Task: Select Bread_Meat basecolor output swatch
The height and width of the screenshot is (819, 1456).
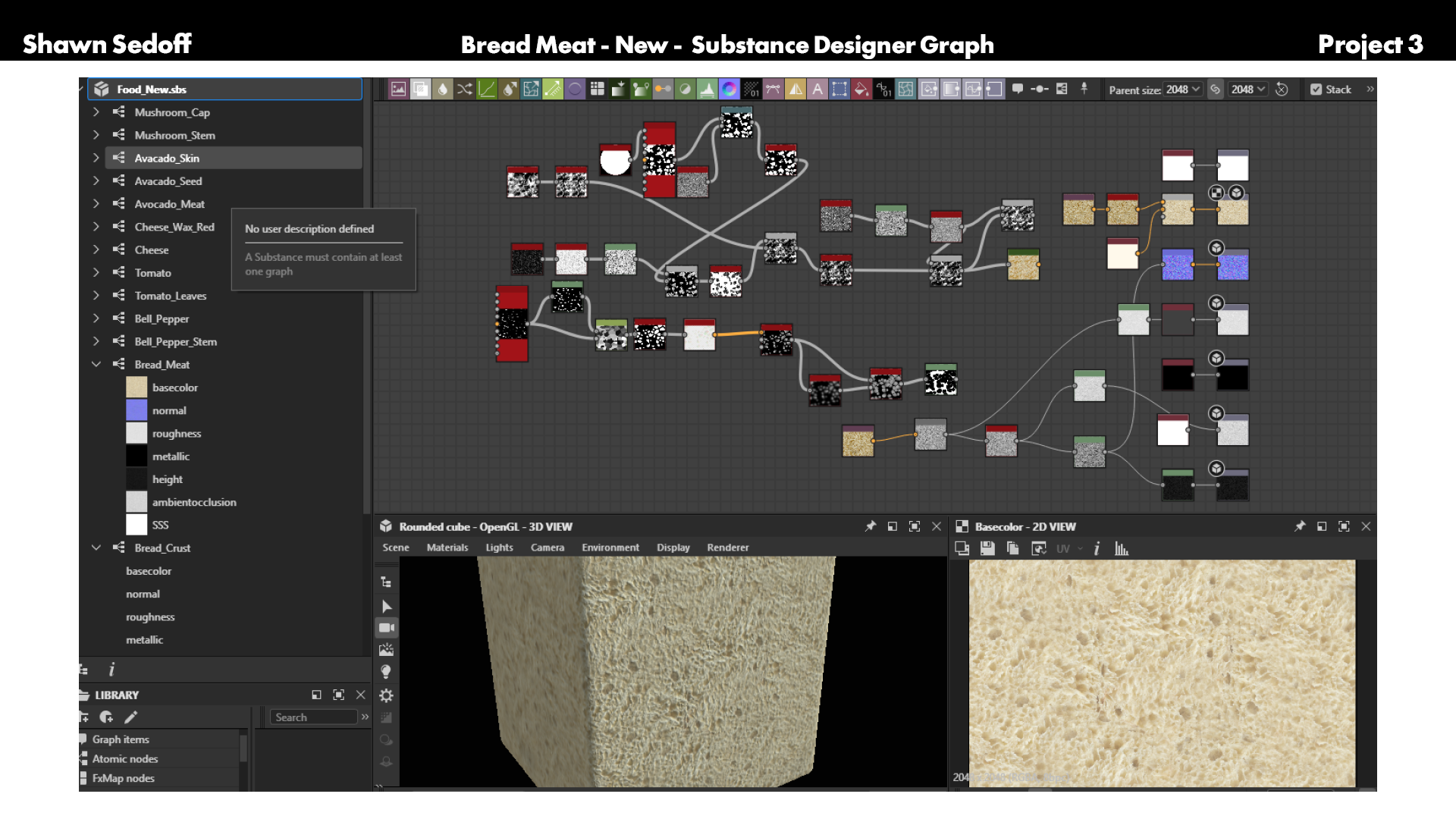Action: (x=136, y=388)
